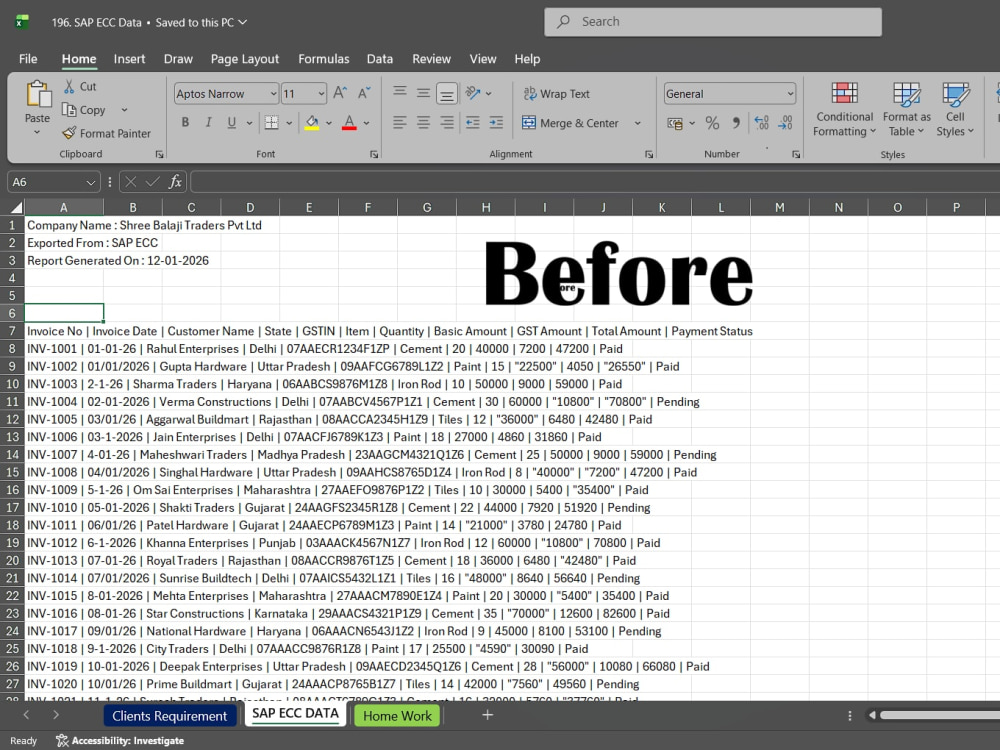
Task: Center text horizontally in cell
Action: (423, 122)
